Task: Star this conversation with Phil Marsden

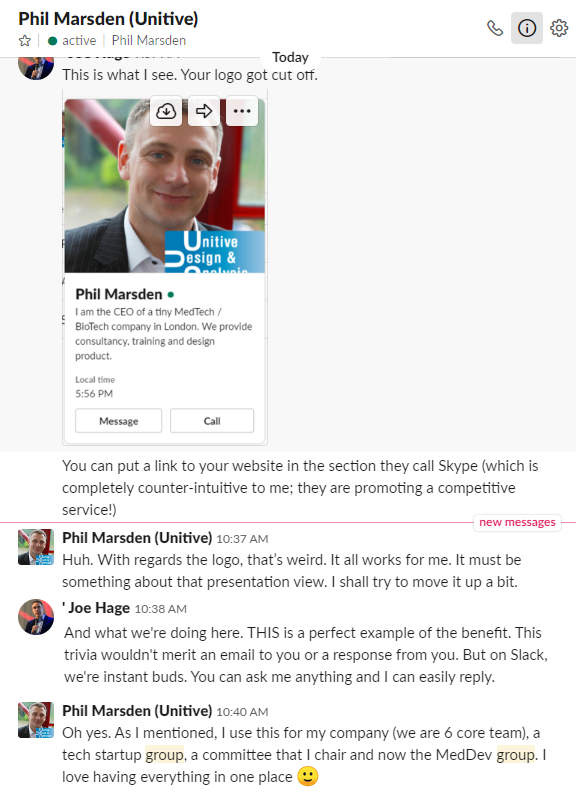Action: [24, 41]
